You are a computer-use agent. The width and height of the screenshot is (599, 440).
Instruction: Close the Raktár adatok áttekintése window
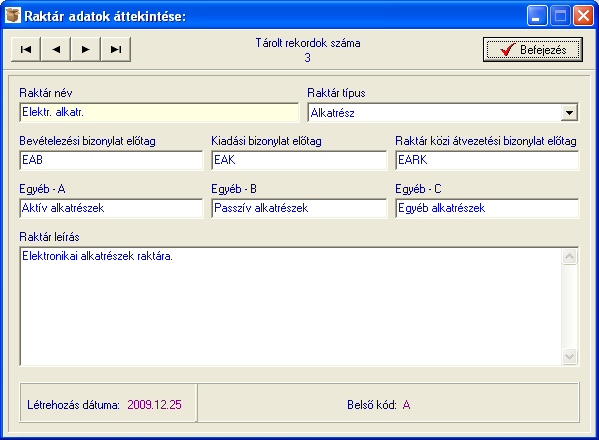point(583,16)
